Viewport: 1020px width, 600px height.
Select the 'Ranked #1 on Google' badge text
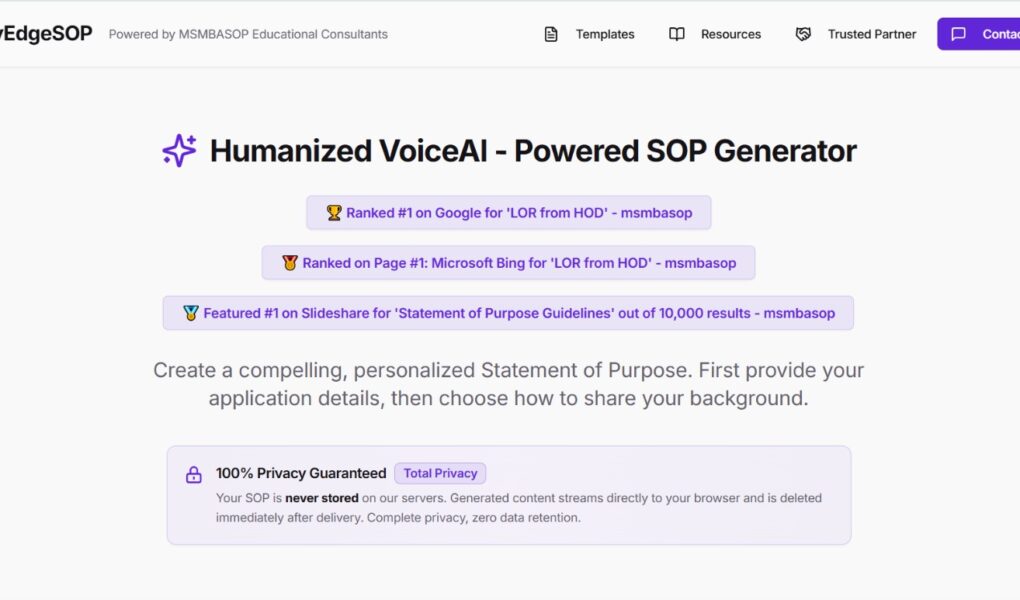519,213
